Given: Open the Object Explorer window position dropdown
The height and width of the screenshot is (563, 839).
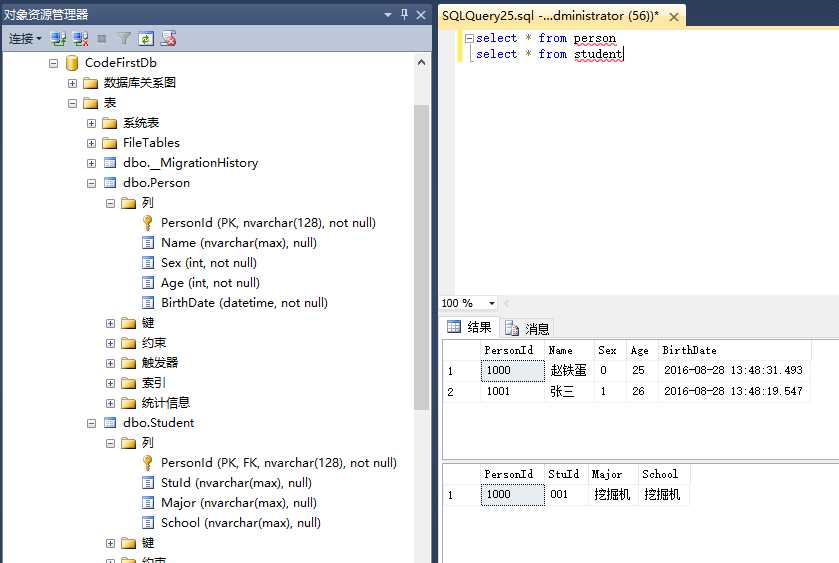Looking at the screenshot, I should (388, 15).
